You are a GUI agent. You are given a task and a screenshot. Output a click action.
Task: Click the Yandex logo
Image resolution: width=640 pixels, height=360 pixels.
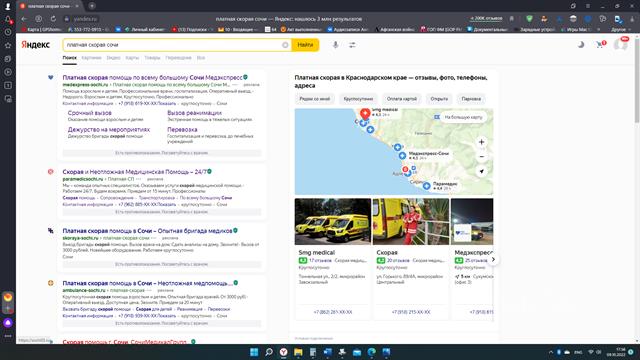pos(36,44)
